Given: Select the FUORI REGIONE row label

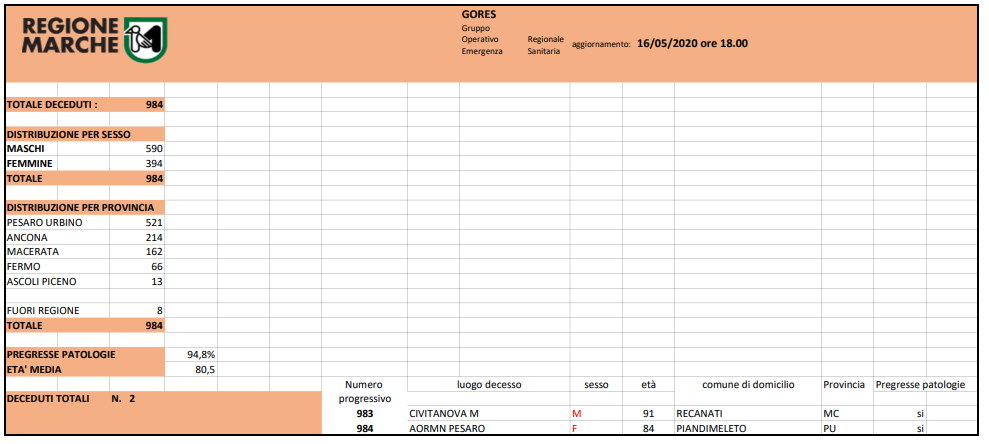Looking at the screenshot, I should pos(43,311).
